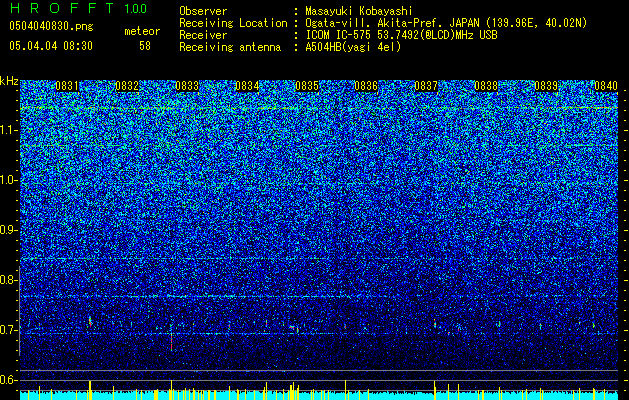
Task: Click the 0.8 kHz axis tick label
Action: click(x=8, y=280)
